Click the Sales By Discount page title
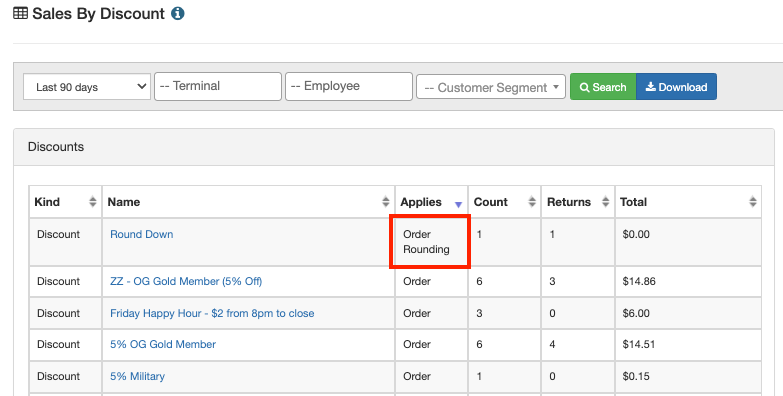Image resolution: width=783 pixels, height=396 pixels. click(x=98, y=13)
